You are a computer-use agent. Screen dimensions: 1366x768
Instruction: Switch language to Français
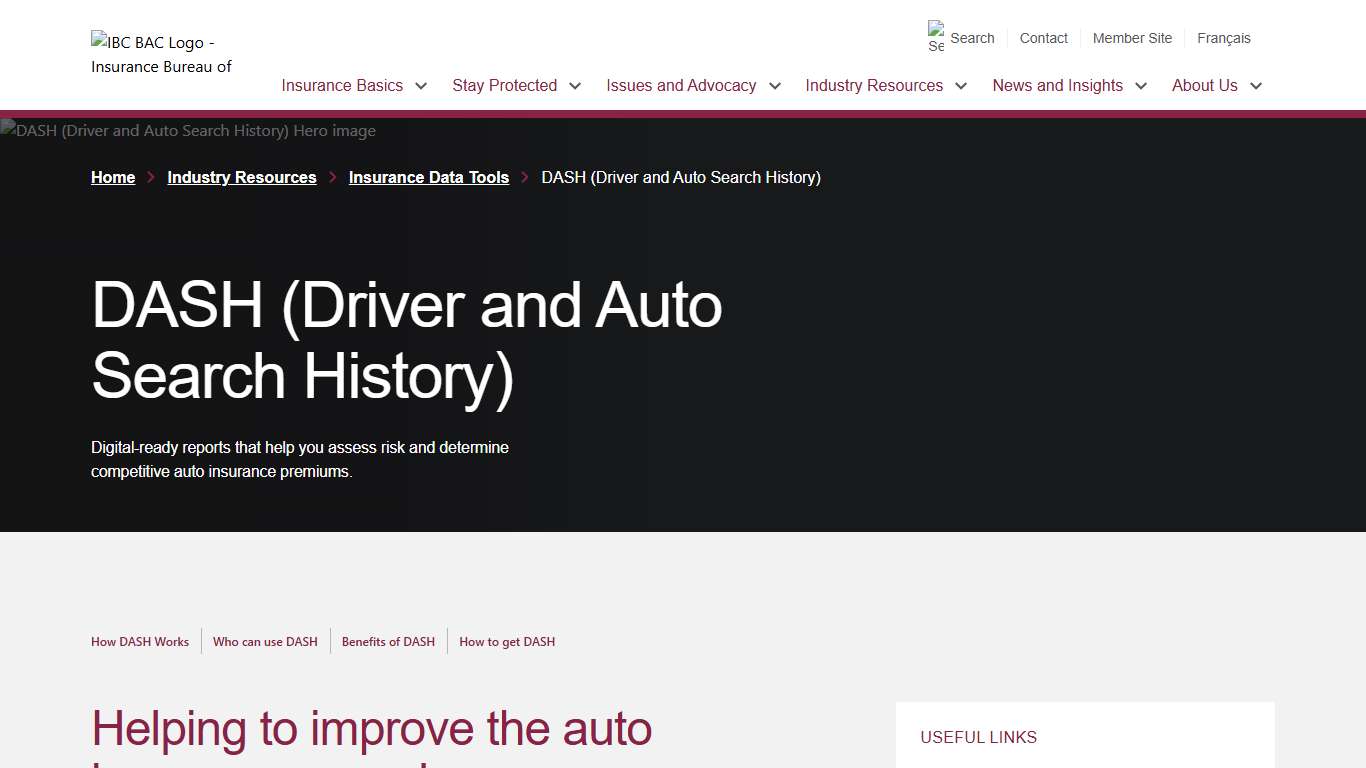tap(1224, 38)
